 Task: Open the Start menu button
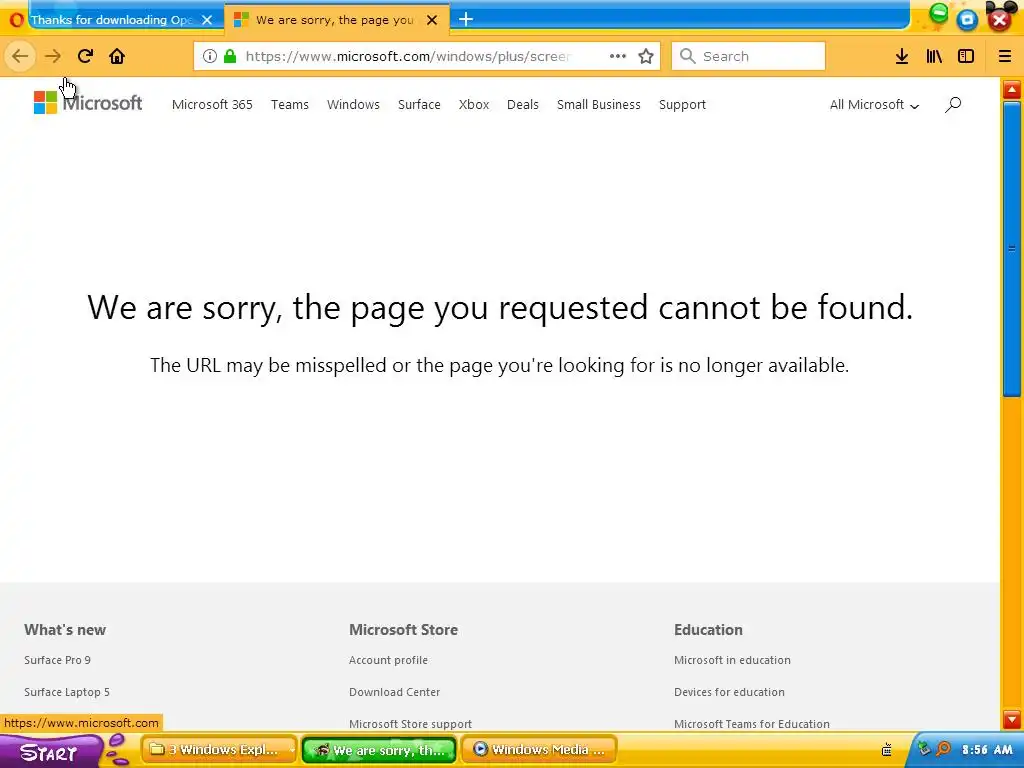point(50,752)
